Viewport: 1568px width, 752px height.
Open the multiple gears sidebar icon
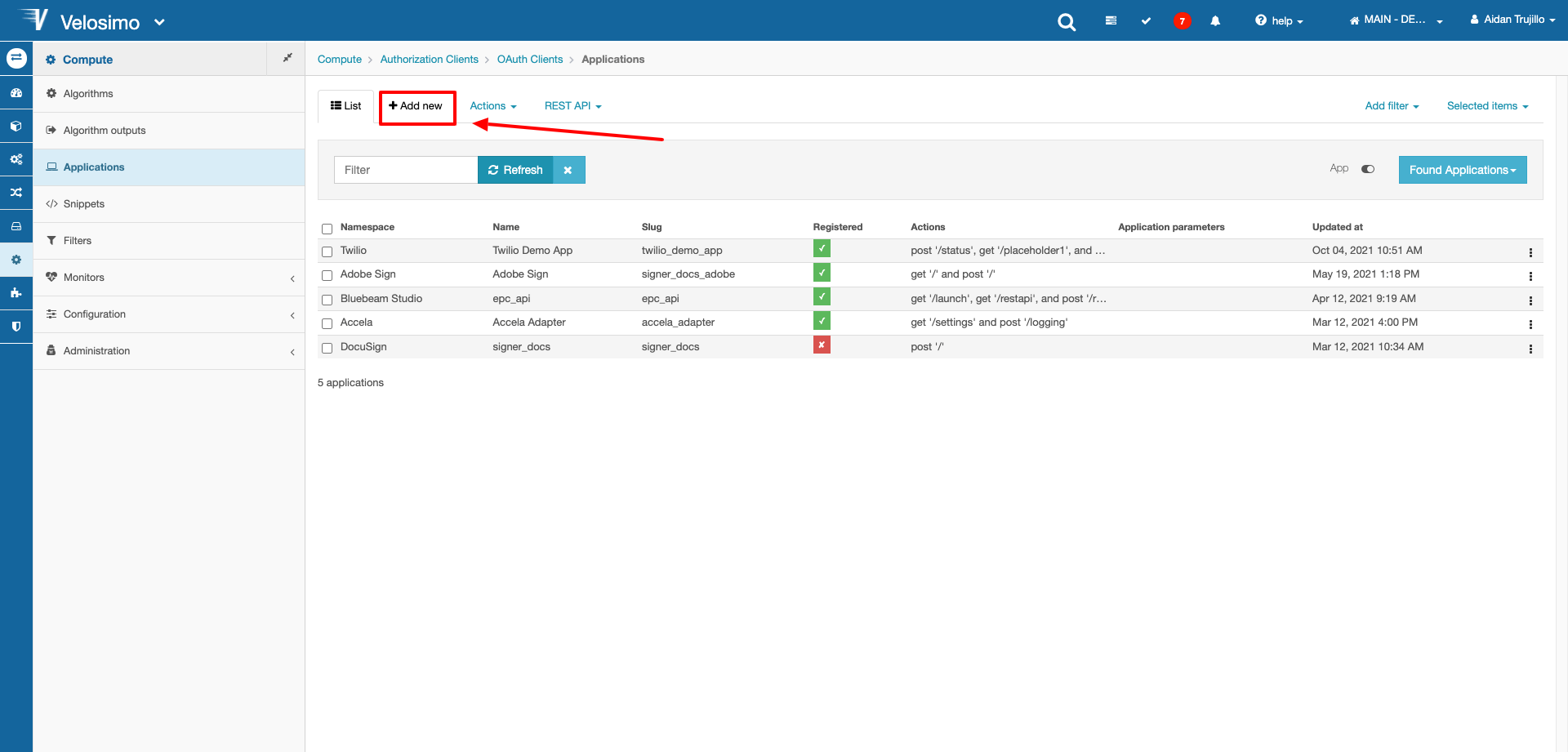tap(16, 159)
